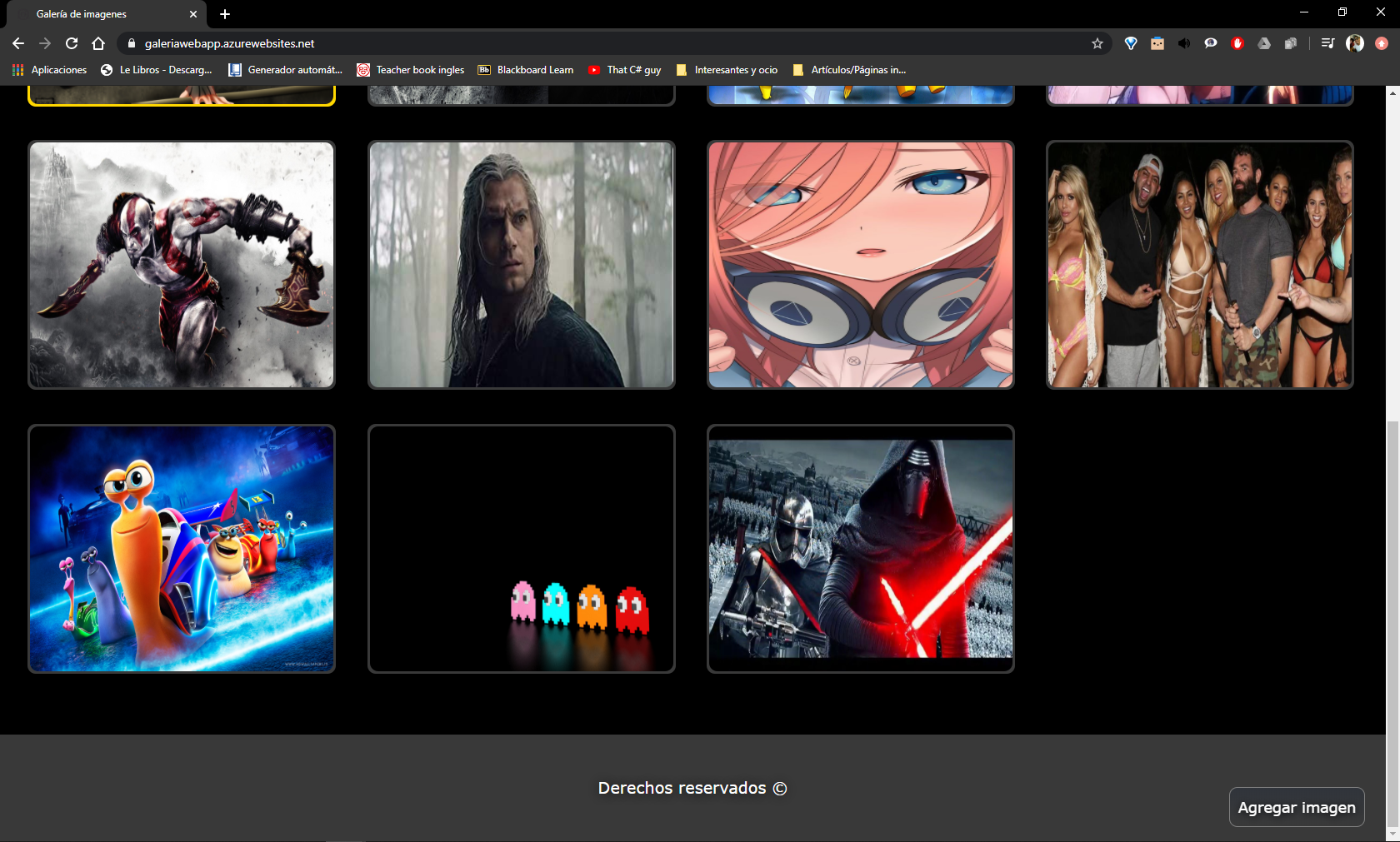Click the Agregar imagen button
Screen dimensions: 1400x842
[x=1297, y=807]
